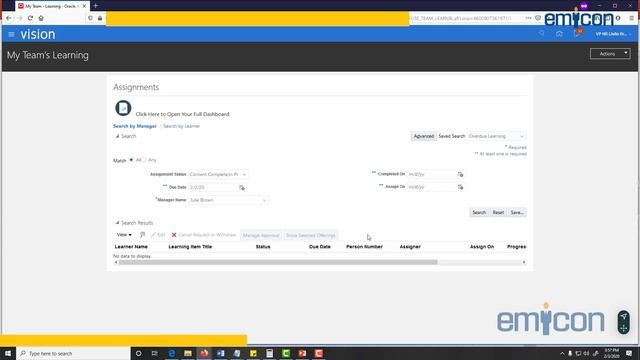Image resolution: width=640 pixels, height=360 pixels.
Task: Open the Windows Start menu
Action: pyautogui.click(x=8, y=353)
